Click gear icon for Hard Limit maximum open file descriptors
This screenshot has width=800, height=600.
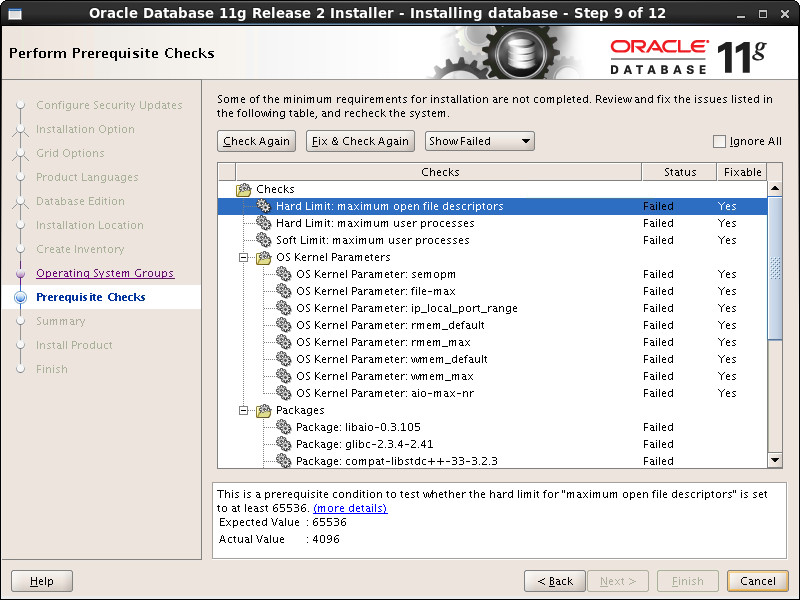tap(263, 206)
